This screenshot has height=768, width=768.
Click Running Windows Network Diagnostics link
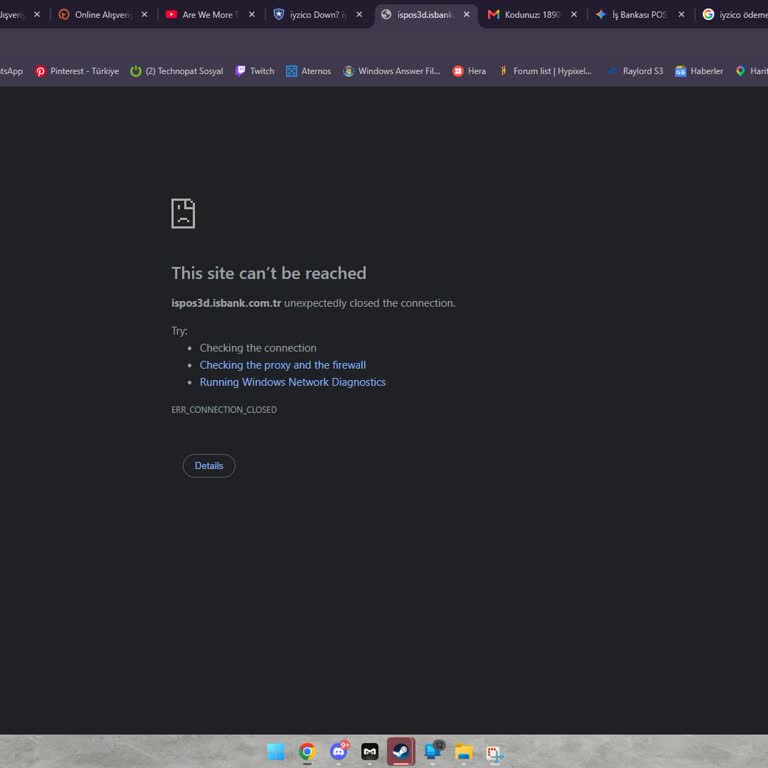292,382
